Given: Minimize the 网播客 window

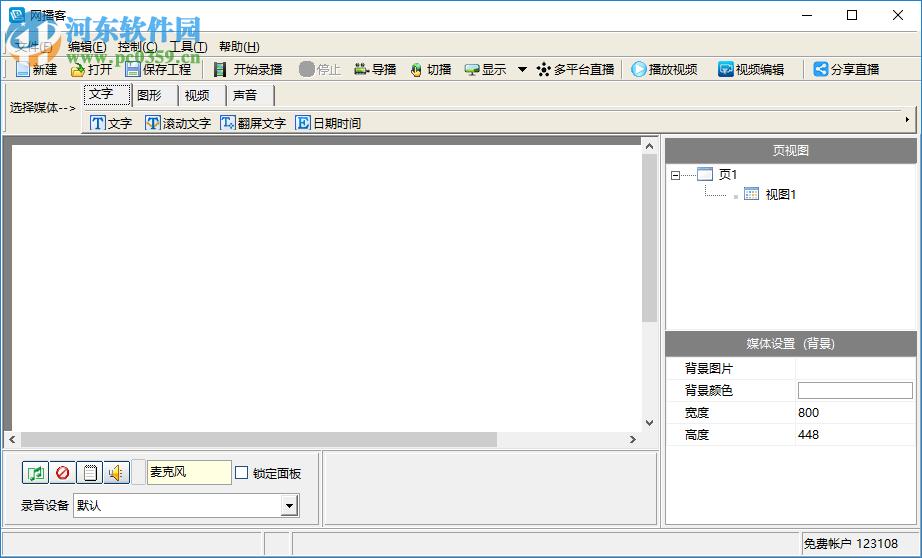Looking at the screenshot, I should point(807,15).
